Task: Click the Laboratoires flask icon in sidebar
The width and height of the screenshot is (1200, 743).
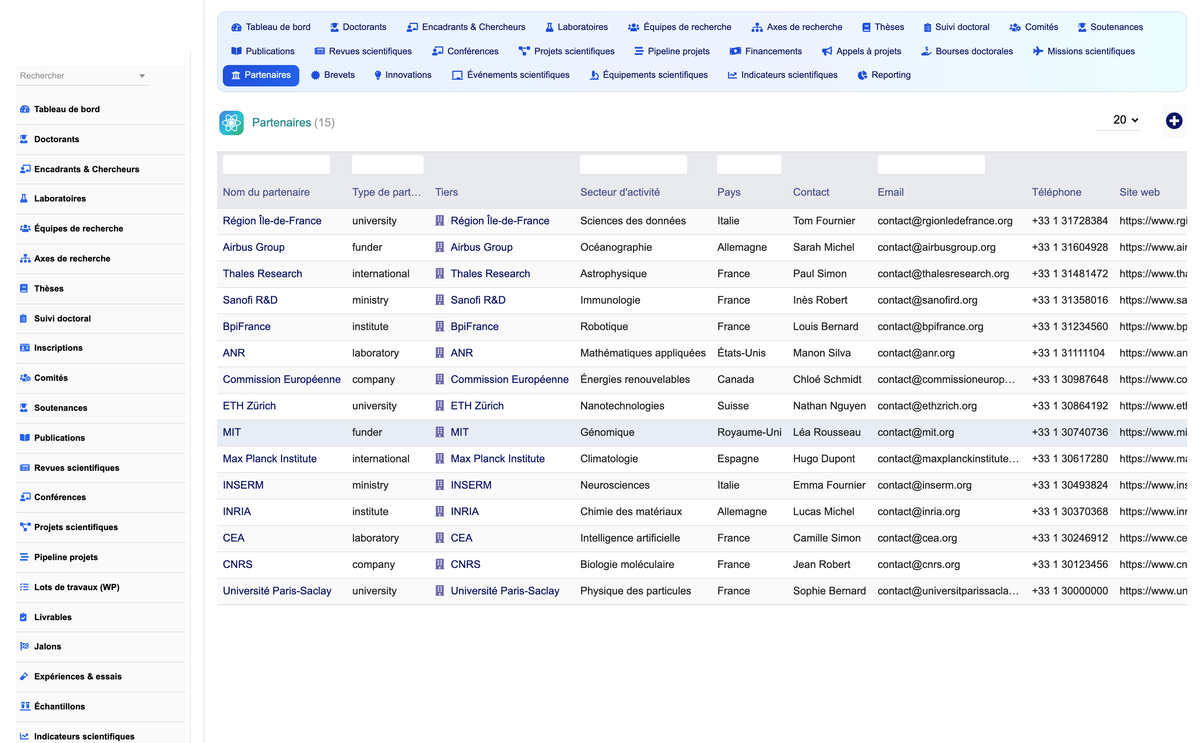Action: [x=25, y=199]
